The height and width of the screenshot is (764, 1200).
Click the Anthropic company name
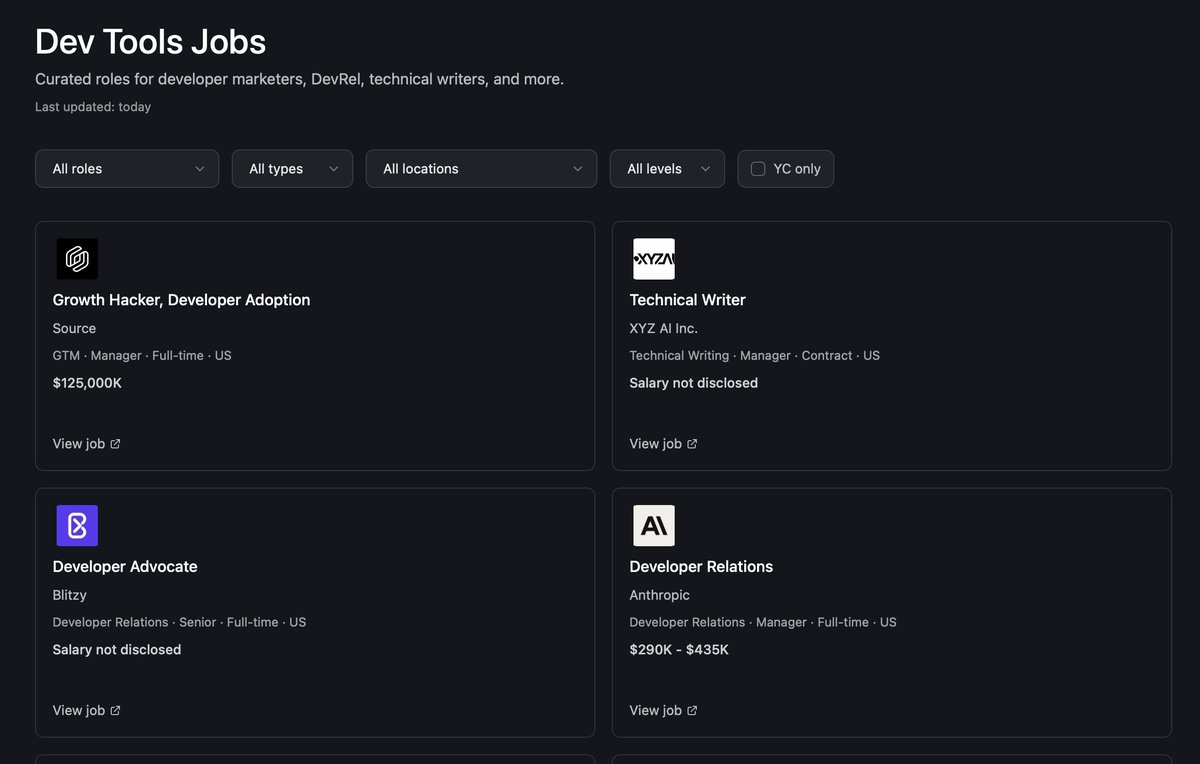point(659,596)
